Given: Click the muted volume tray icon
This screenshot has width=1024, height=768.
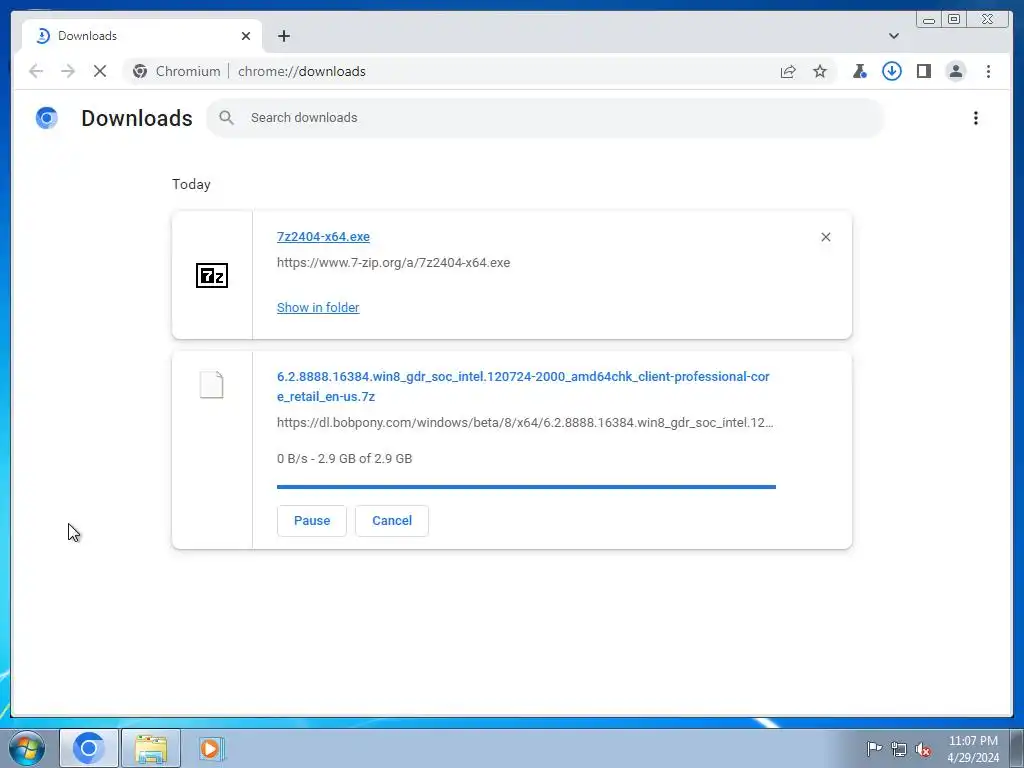Looking at the screenshot, I should point(923,749).
